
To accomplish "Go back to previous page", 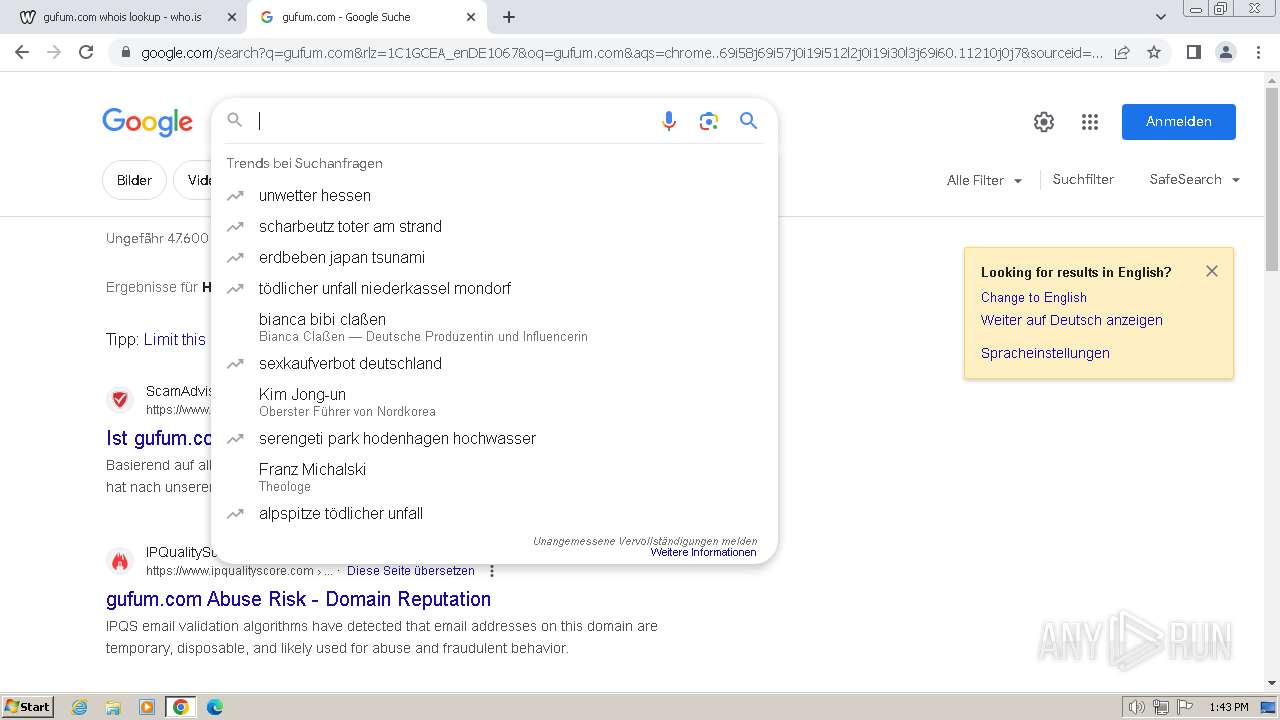I will tap(22, 52).
